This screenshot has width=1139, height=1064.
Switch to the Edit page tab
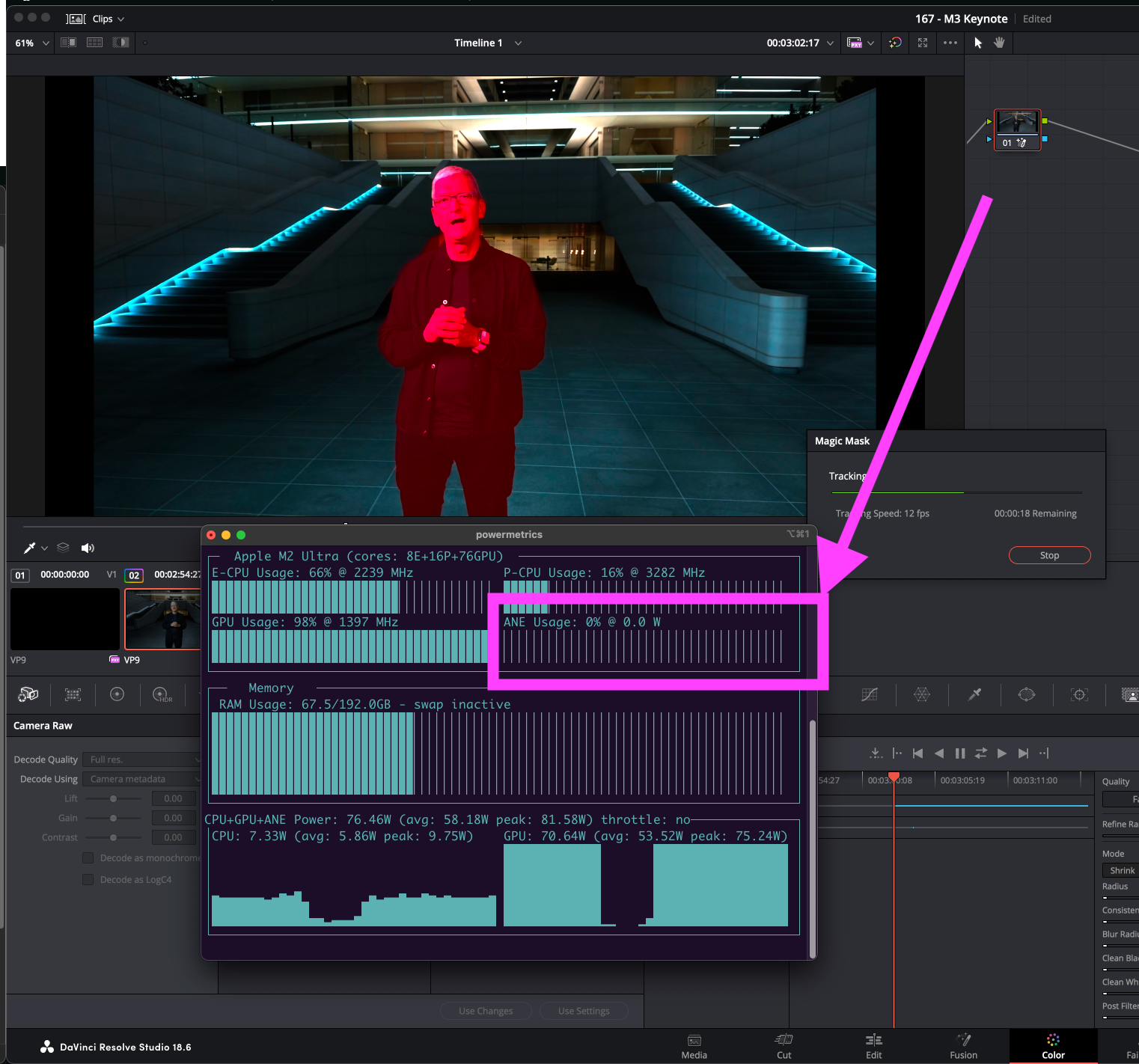873,1046
